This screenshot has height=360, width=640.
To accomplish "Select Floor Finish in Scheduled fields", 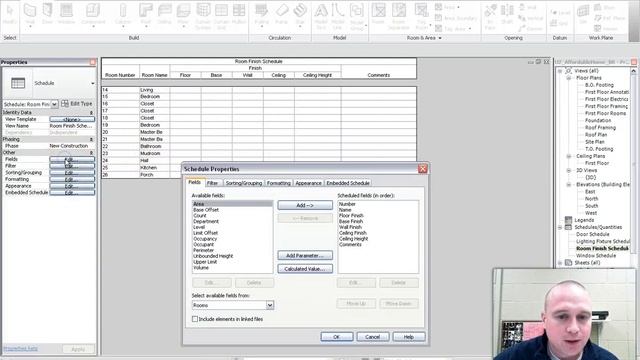I will click(x=351, y=216).
